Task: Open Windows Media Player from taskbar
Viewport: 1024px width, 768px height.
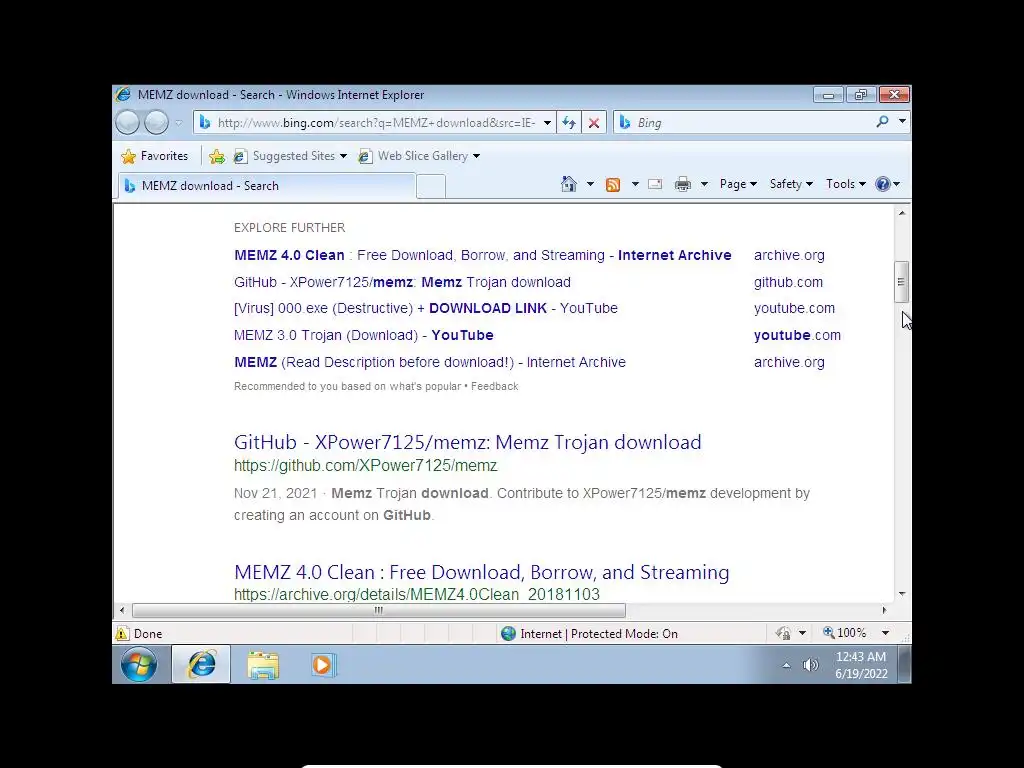Action: pos(323,665)
